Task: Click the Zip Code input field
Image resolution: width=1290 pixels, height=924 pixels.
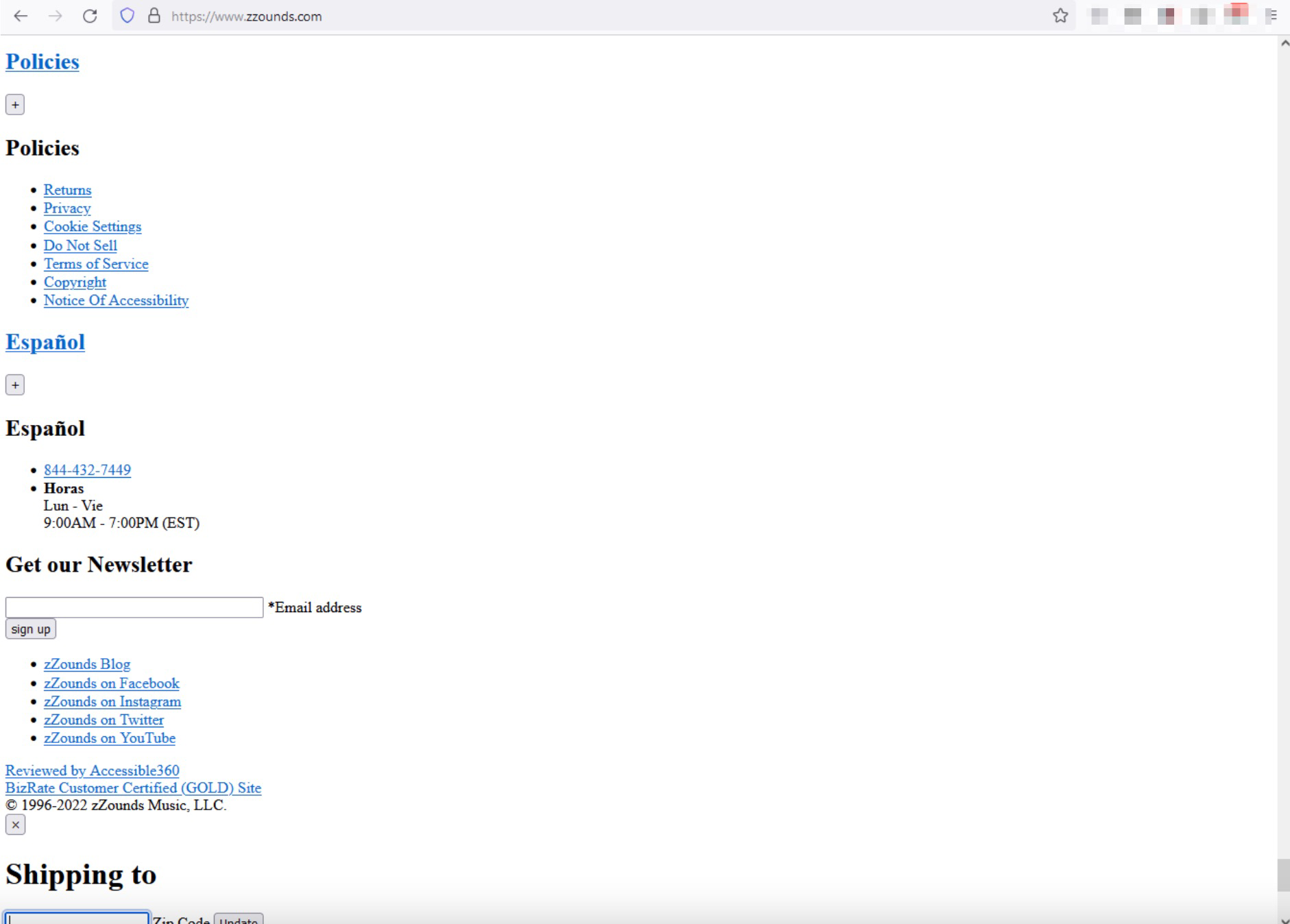Action: pos(77,919)
